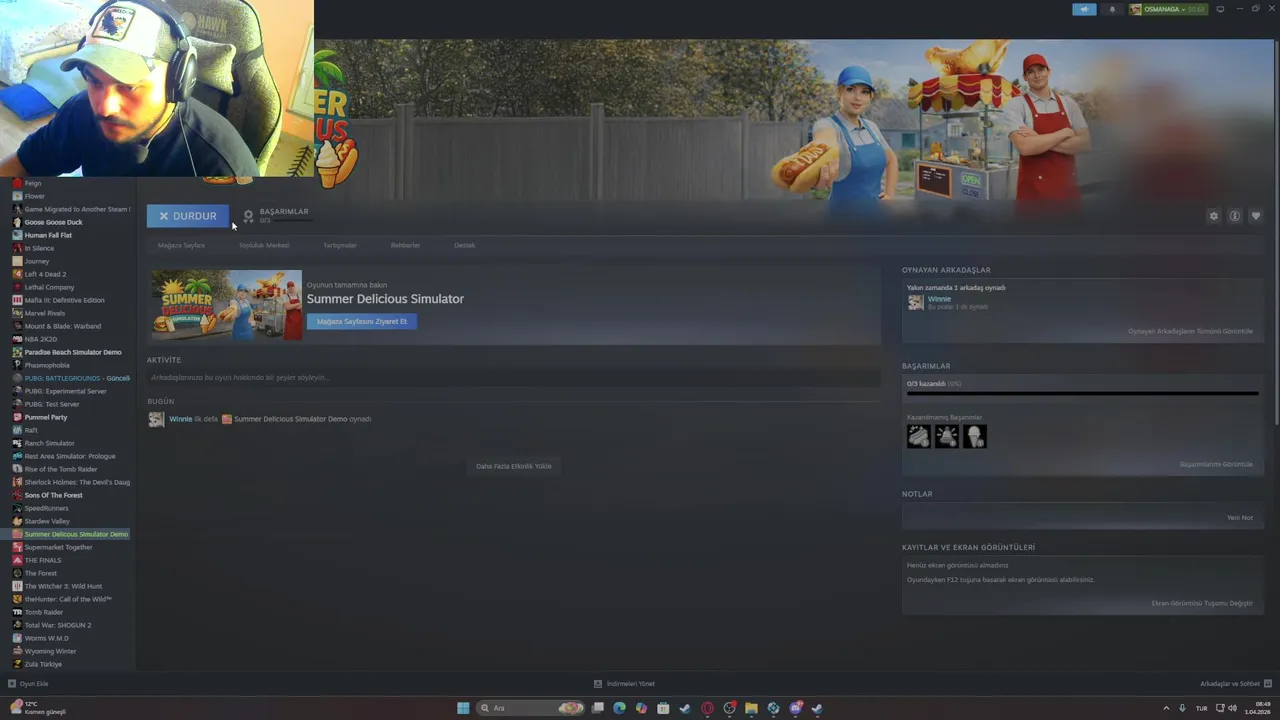Open İndirmeleri Yönet downloads manager

tap(625, 684)
